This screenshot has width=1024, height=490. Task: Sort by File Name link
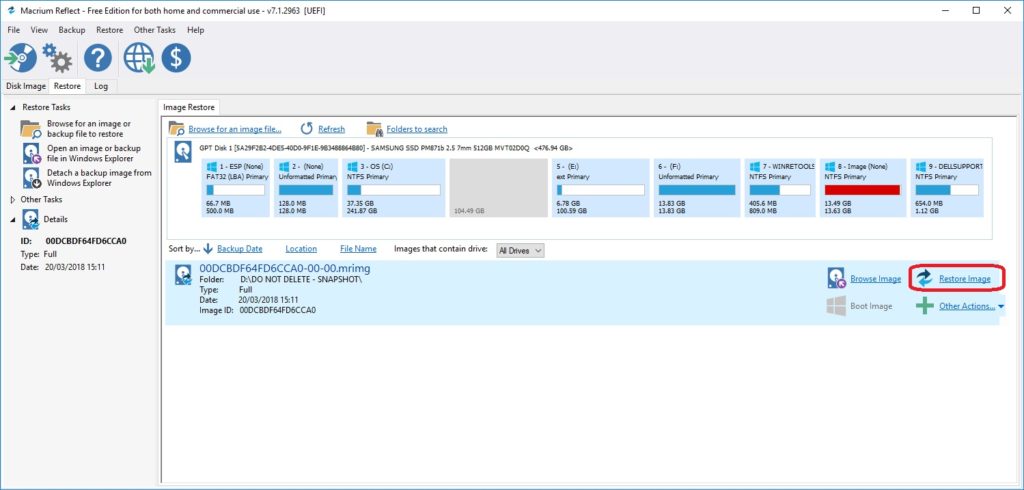point(358,249)
